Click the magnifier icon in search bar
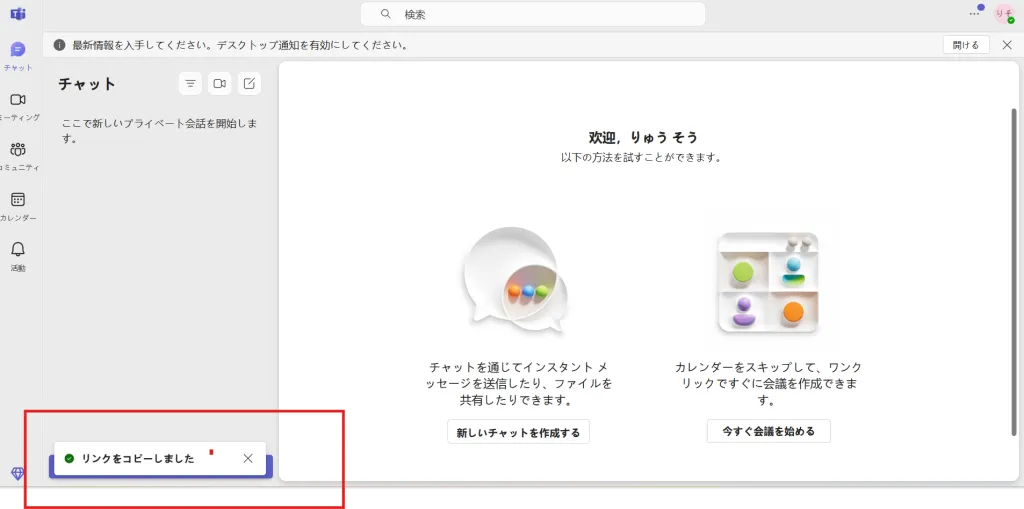1024x509 pixels. click(386, 14)
